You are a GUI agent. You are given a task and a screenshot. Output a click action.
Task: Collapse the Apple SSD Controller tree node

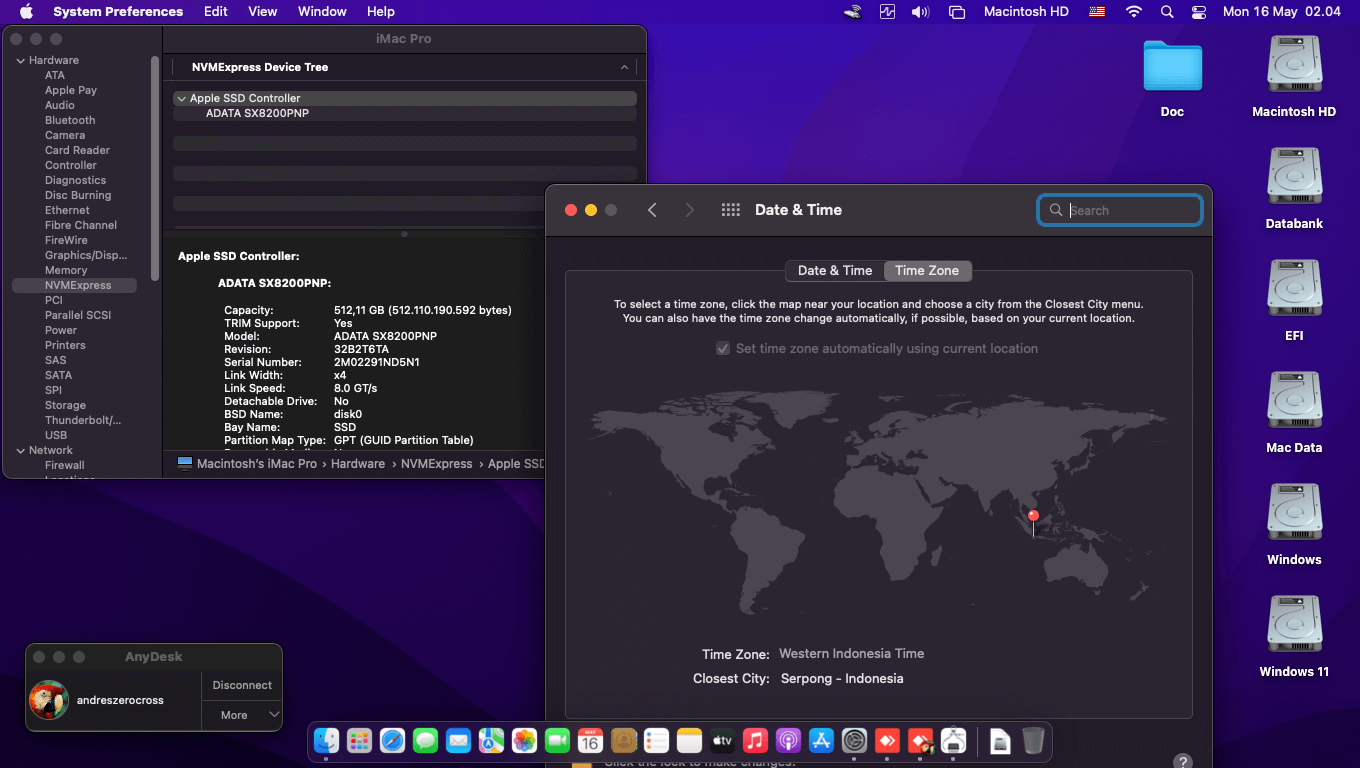(x=181, y=99)
